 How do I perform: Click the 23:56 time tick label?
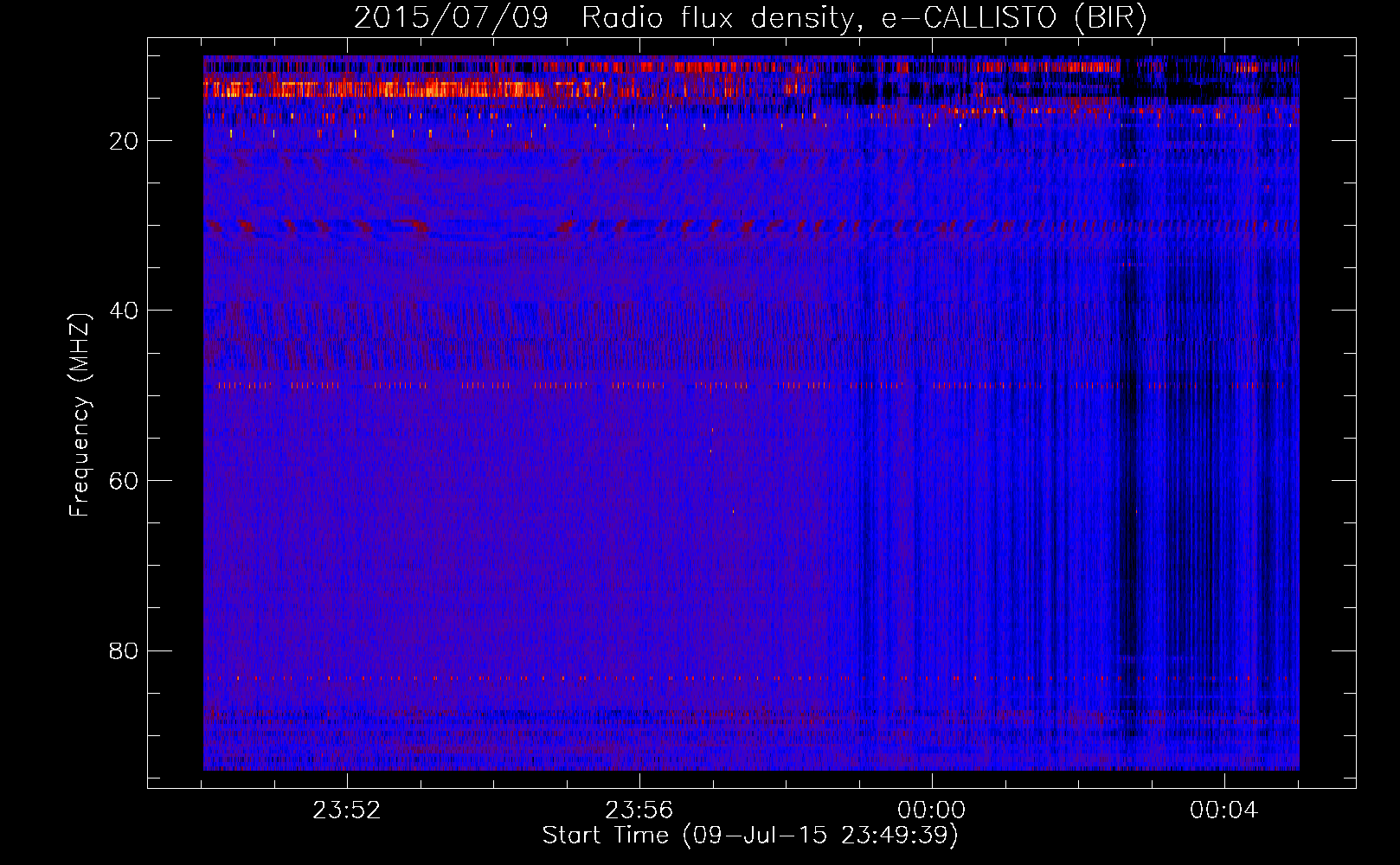coord(639,811)
